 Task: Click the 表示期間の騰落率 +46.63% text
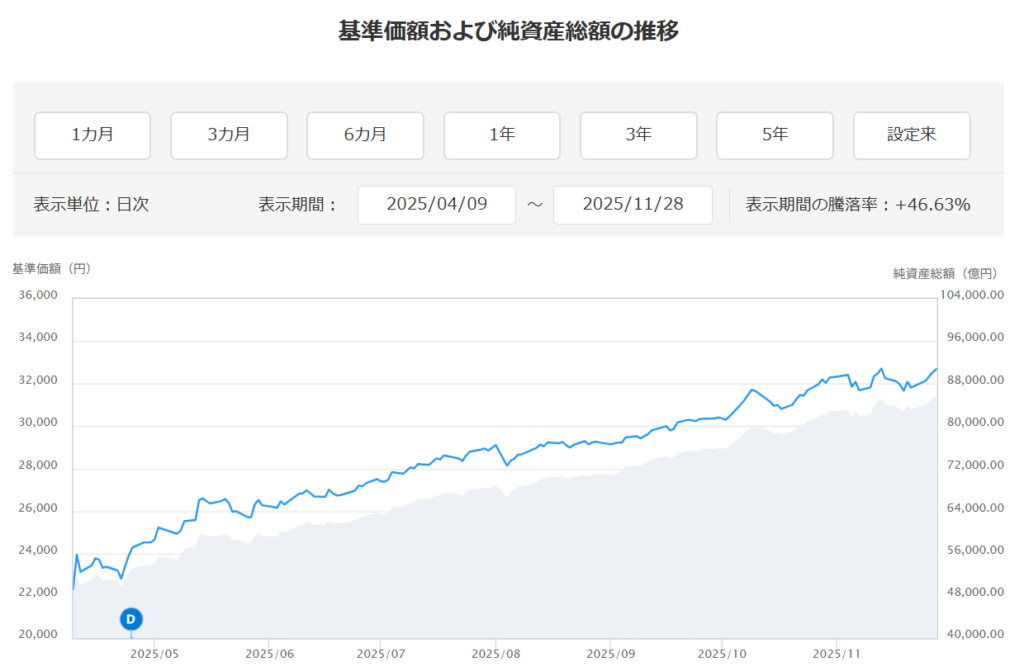[x=858, y=205]
